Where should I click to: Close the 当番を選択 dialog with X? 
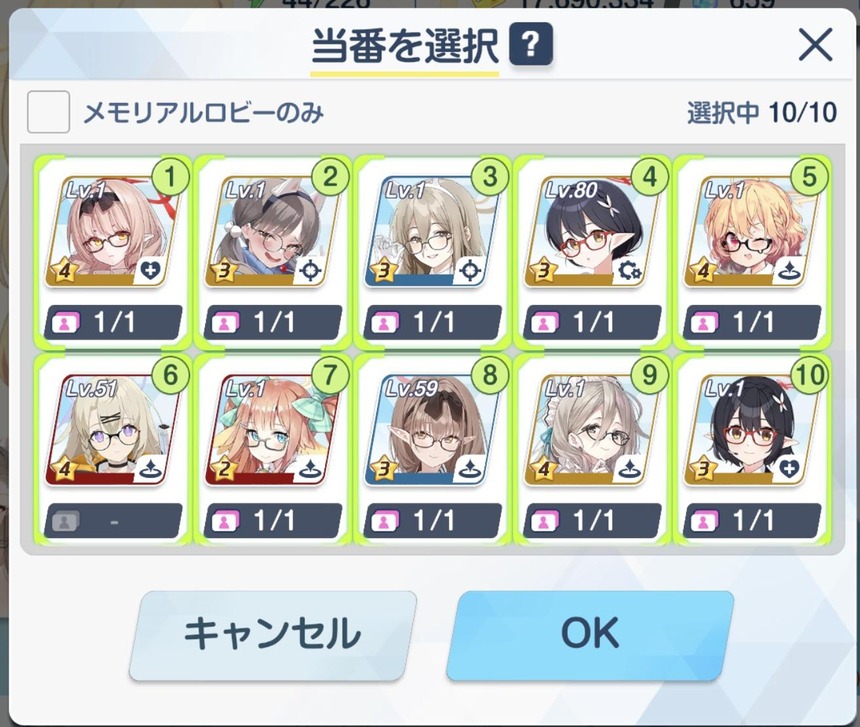point(816,46)
